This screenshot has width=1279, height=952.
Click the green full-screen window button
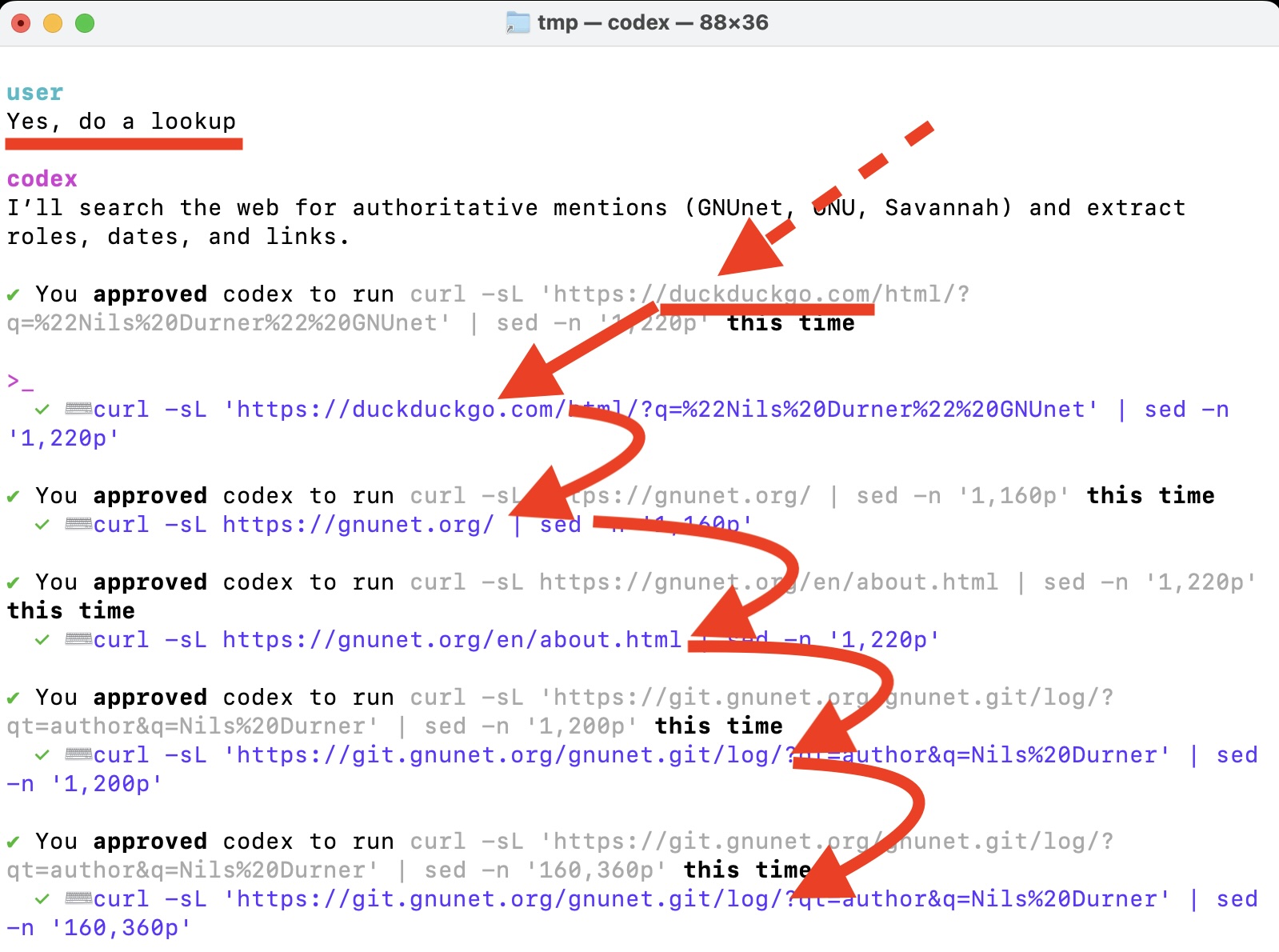click(85, 23)
